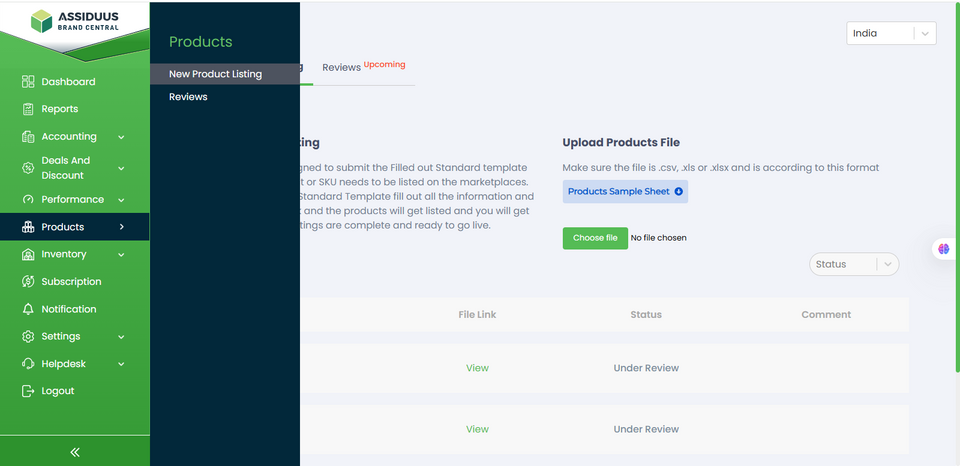
Task: Click the Subscription icon in sidebar
Action: 28,282
